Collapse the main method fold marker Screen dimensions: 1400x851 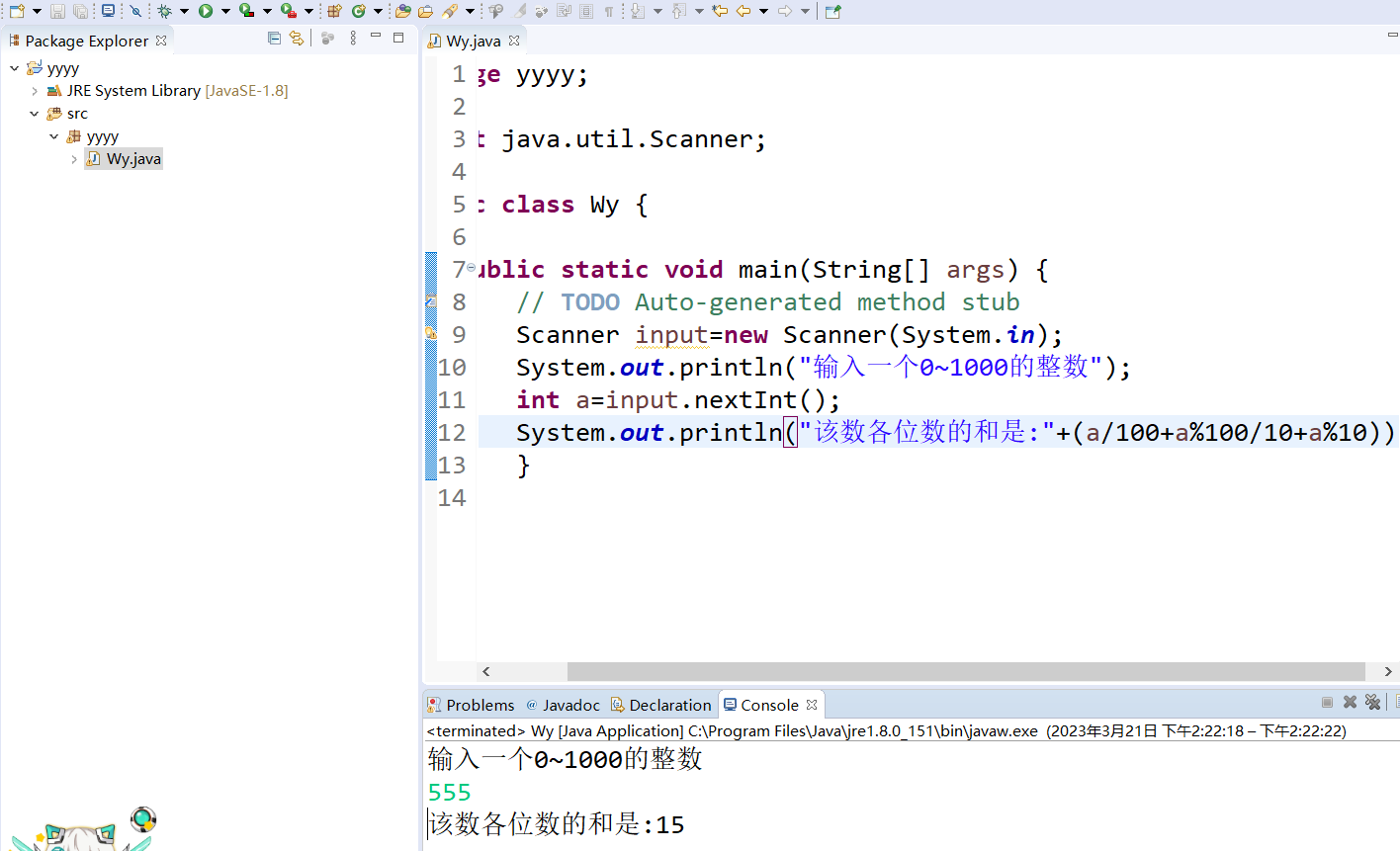tap(471, 267)
